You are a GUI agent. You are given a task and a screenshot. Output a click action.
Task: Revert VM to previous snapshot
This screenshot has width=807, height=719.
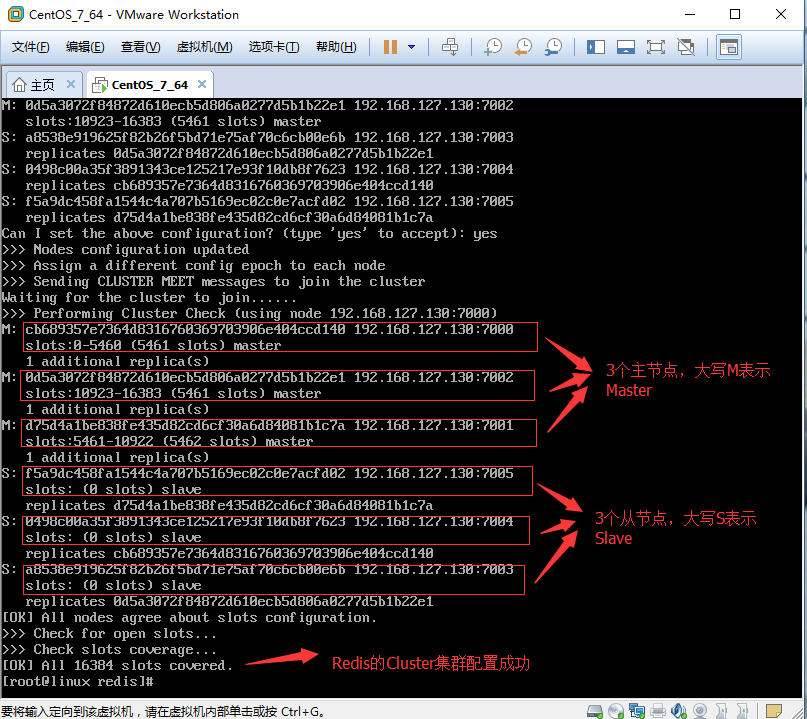pos(523,47)
